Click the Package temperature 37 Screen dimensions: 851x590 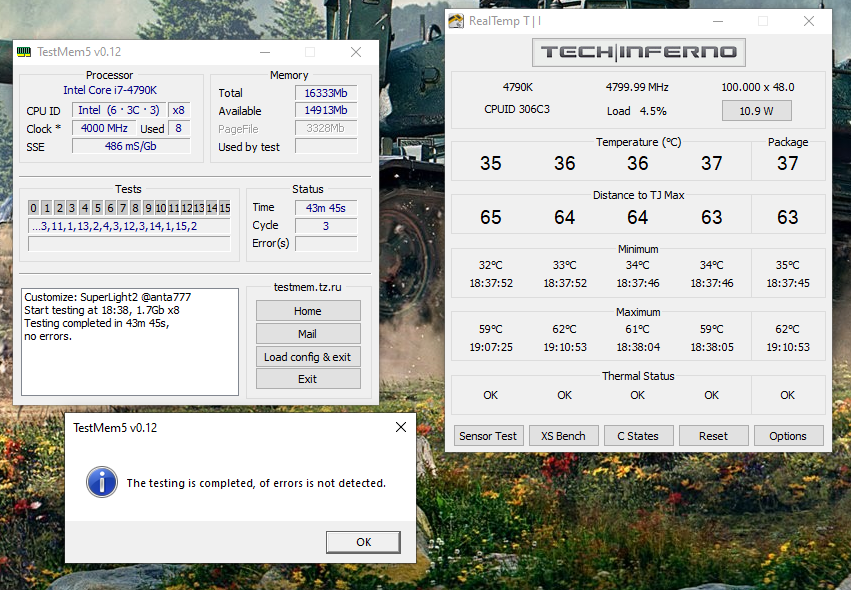tap(788, 163)
